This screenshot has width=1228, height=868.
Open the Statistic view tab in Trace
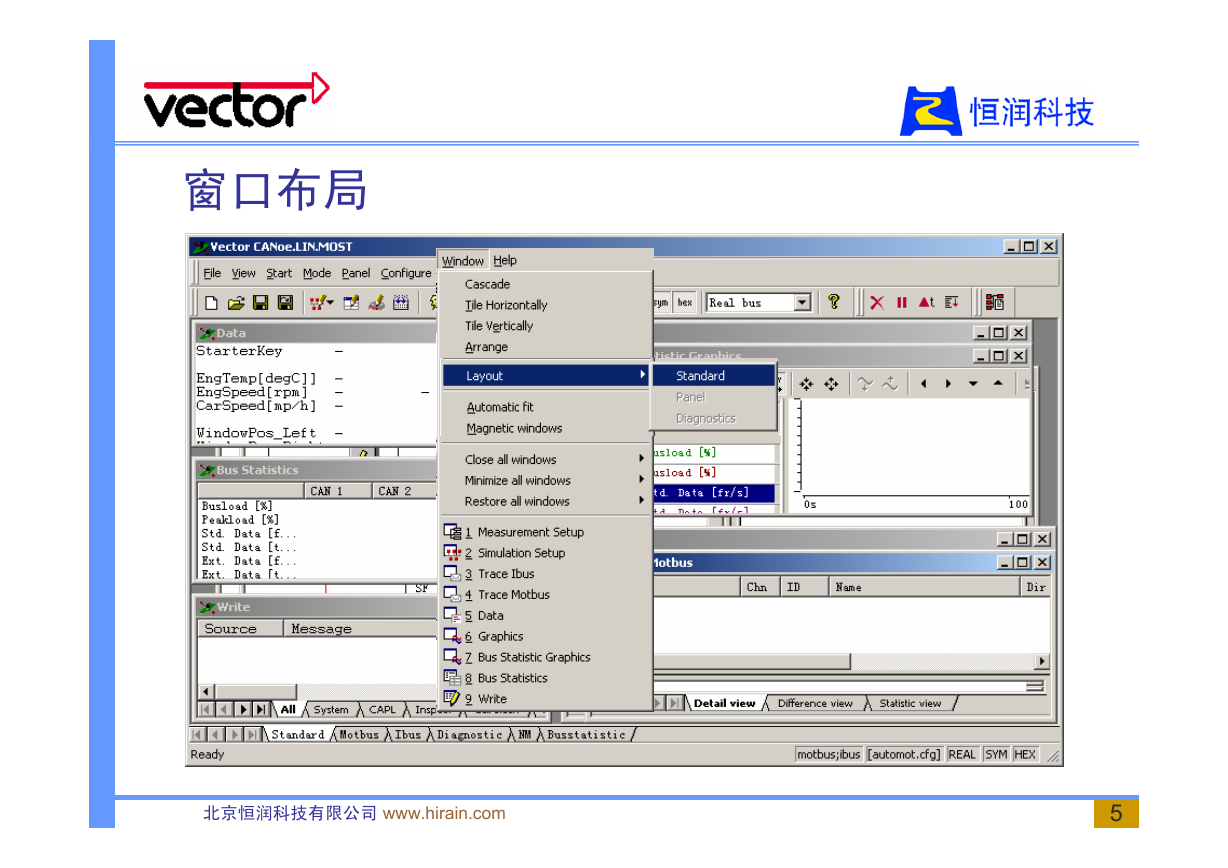coord(910,704)
